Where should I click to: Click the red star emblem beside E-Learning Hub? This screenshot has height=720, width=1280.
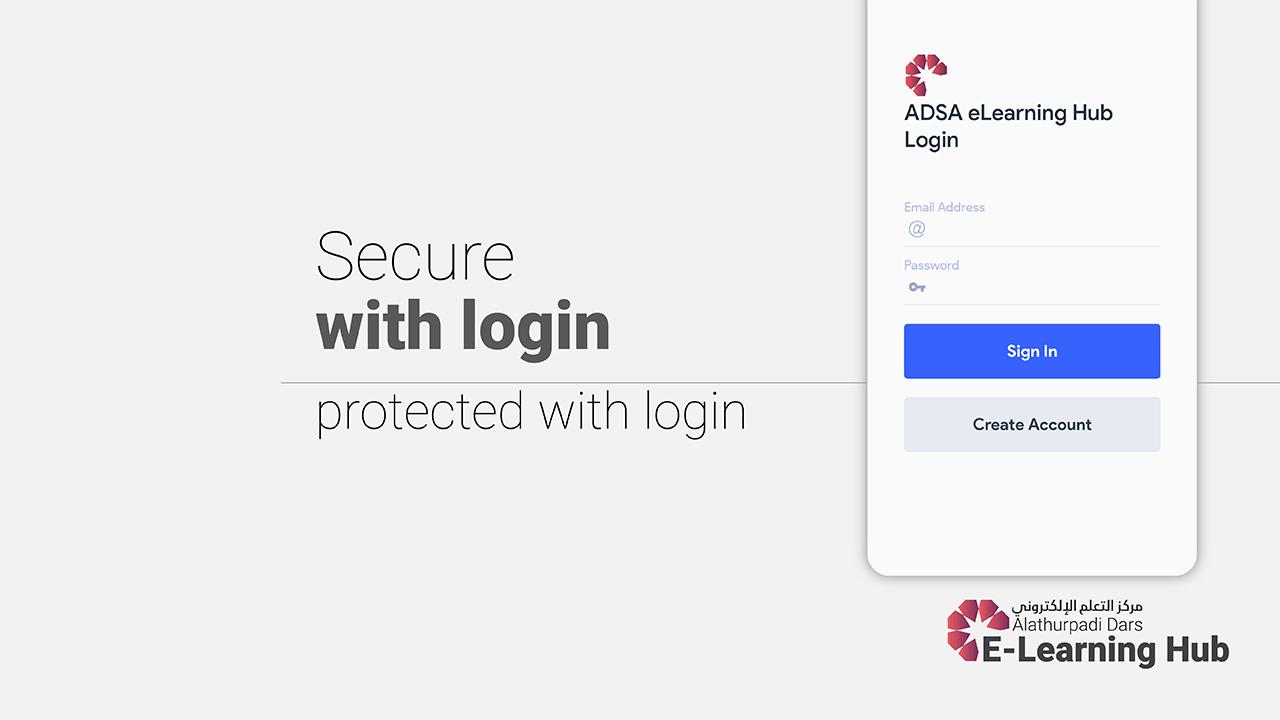point(978,630)
